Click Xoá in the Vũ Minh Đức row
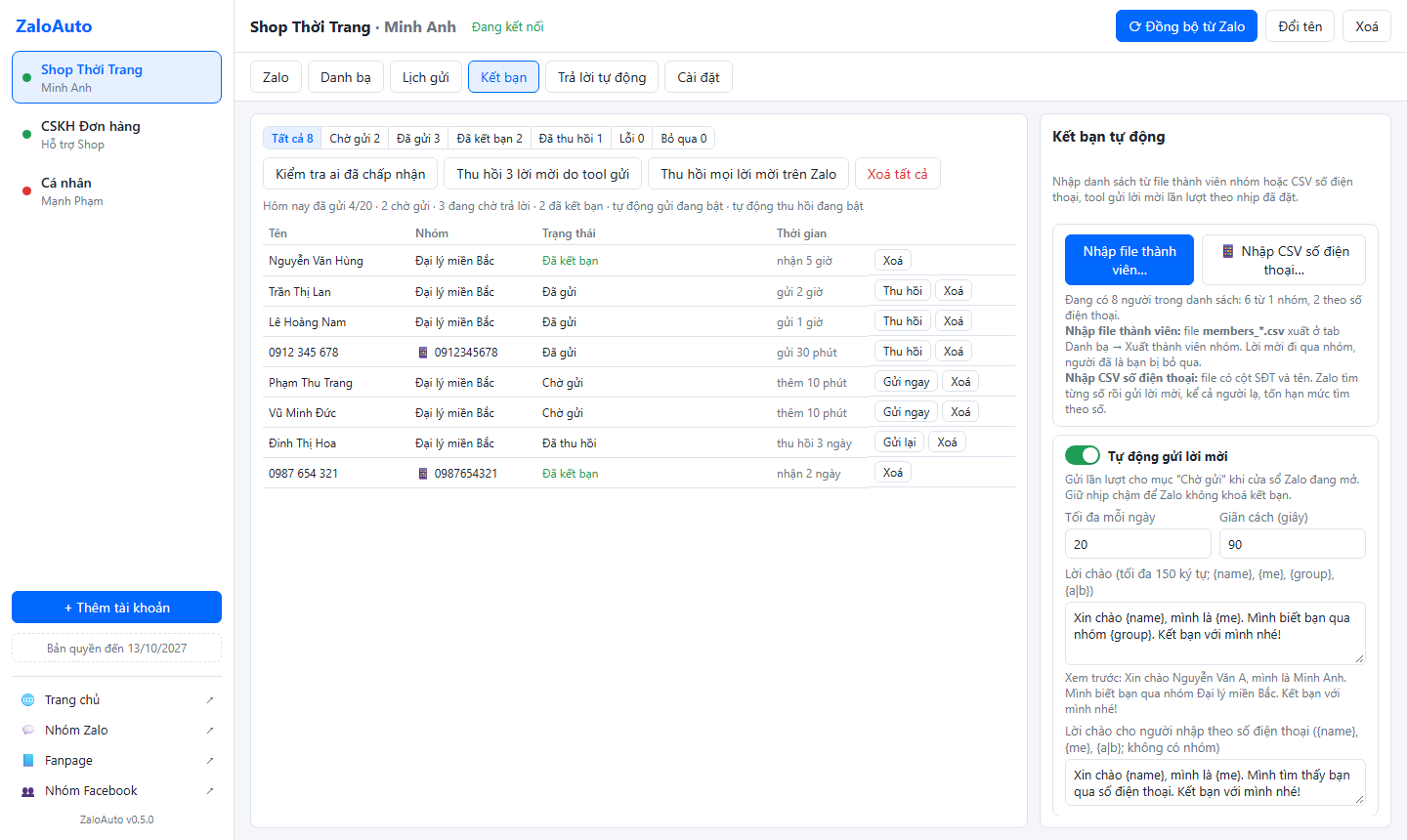Image resolution: width=1407 pixels, height=840 pixels. [961, 412]
